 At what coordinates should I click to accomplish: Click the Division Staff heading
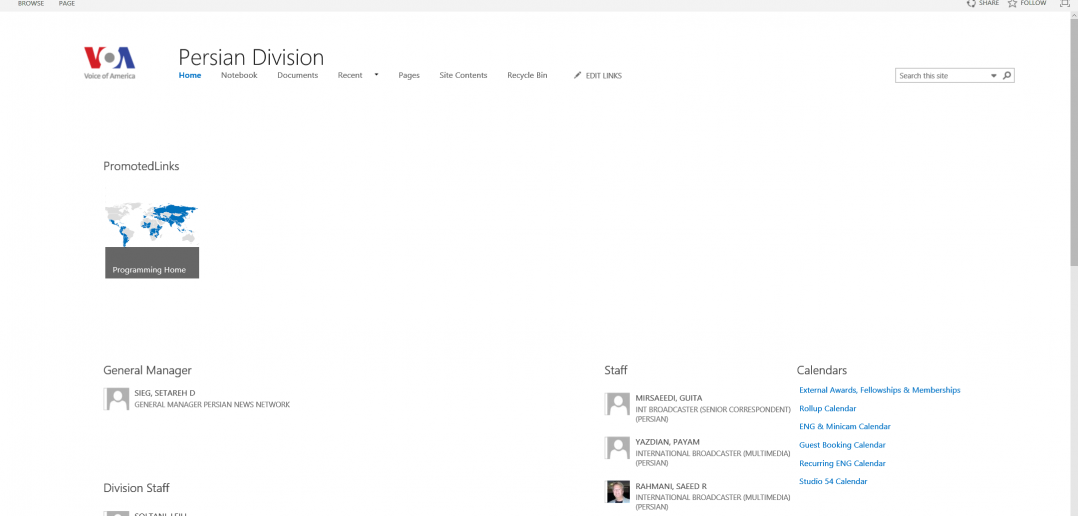click(136, 488)
